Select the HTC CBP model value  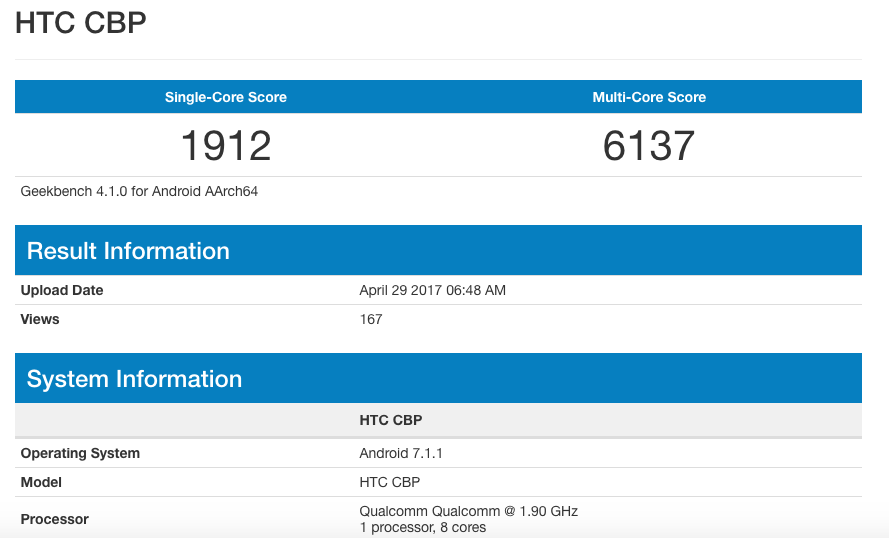tap(390, 482)
